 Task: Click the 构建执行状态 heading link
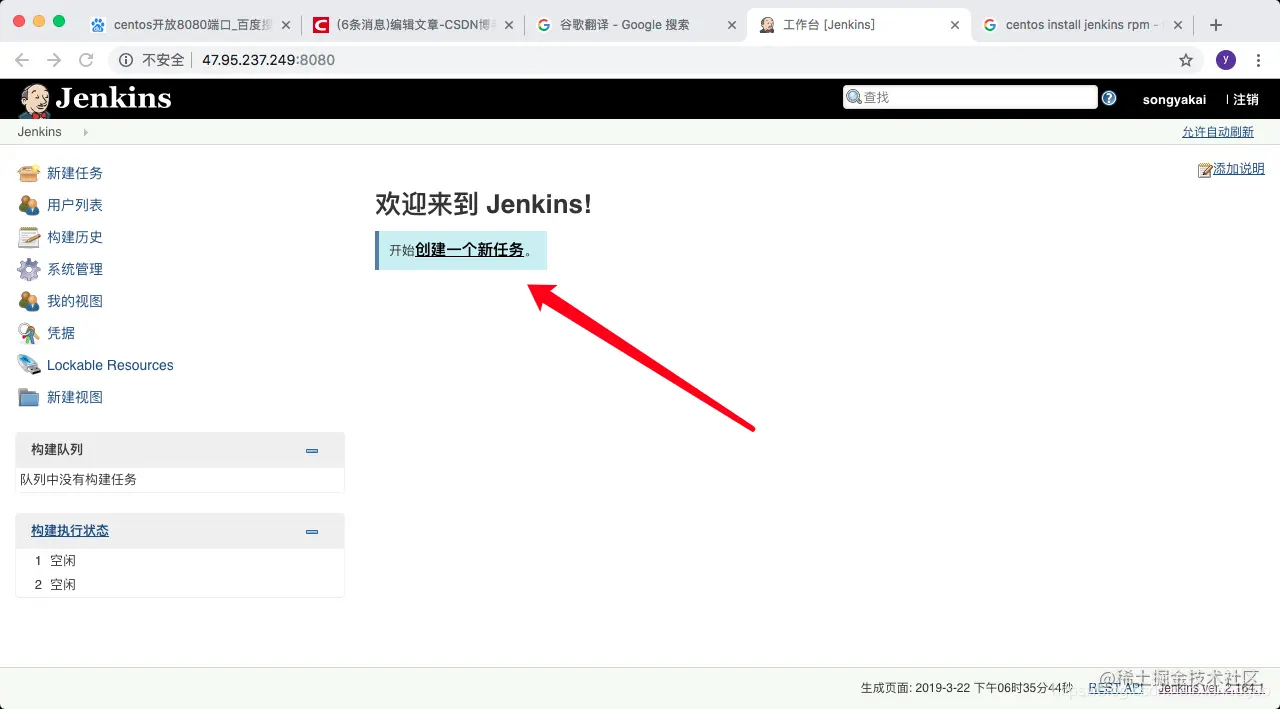70,531
